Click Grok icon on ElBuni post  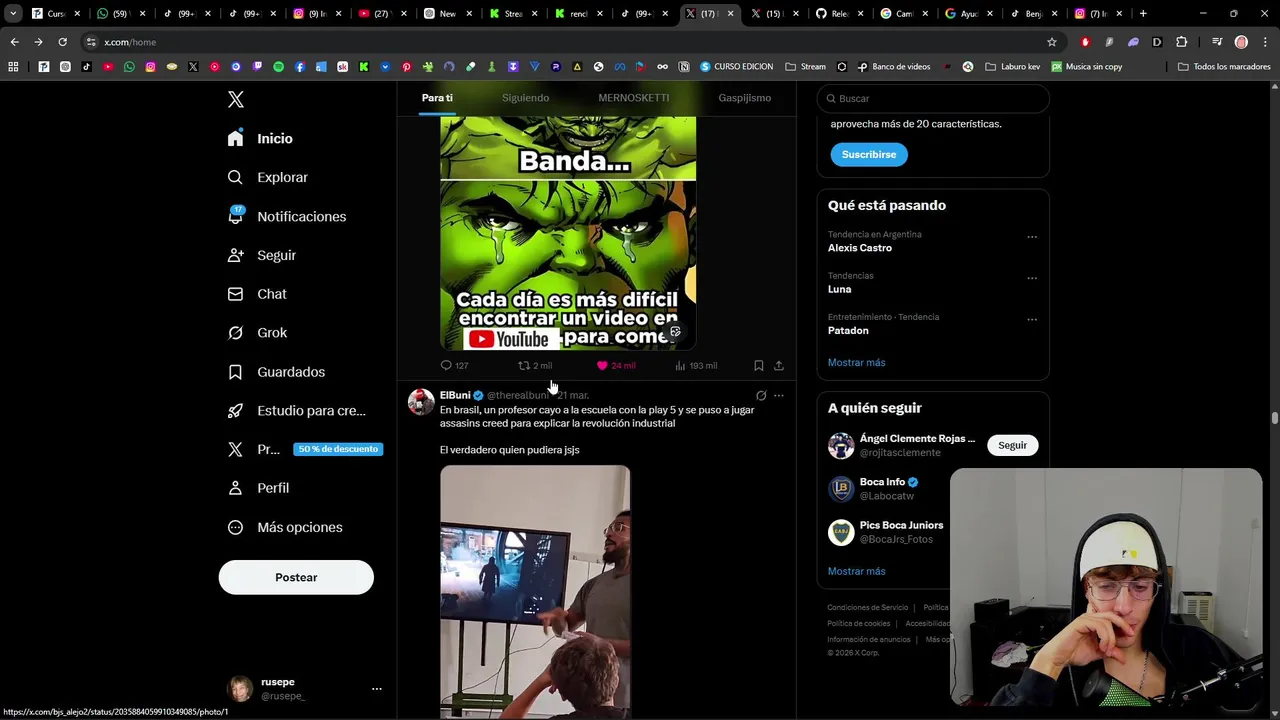coord(761,395)
